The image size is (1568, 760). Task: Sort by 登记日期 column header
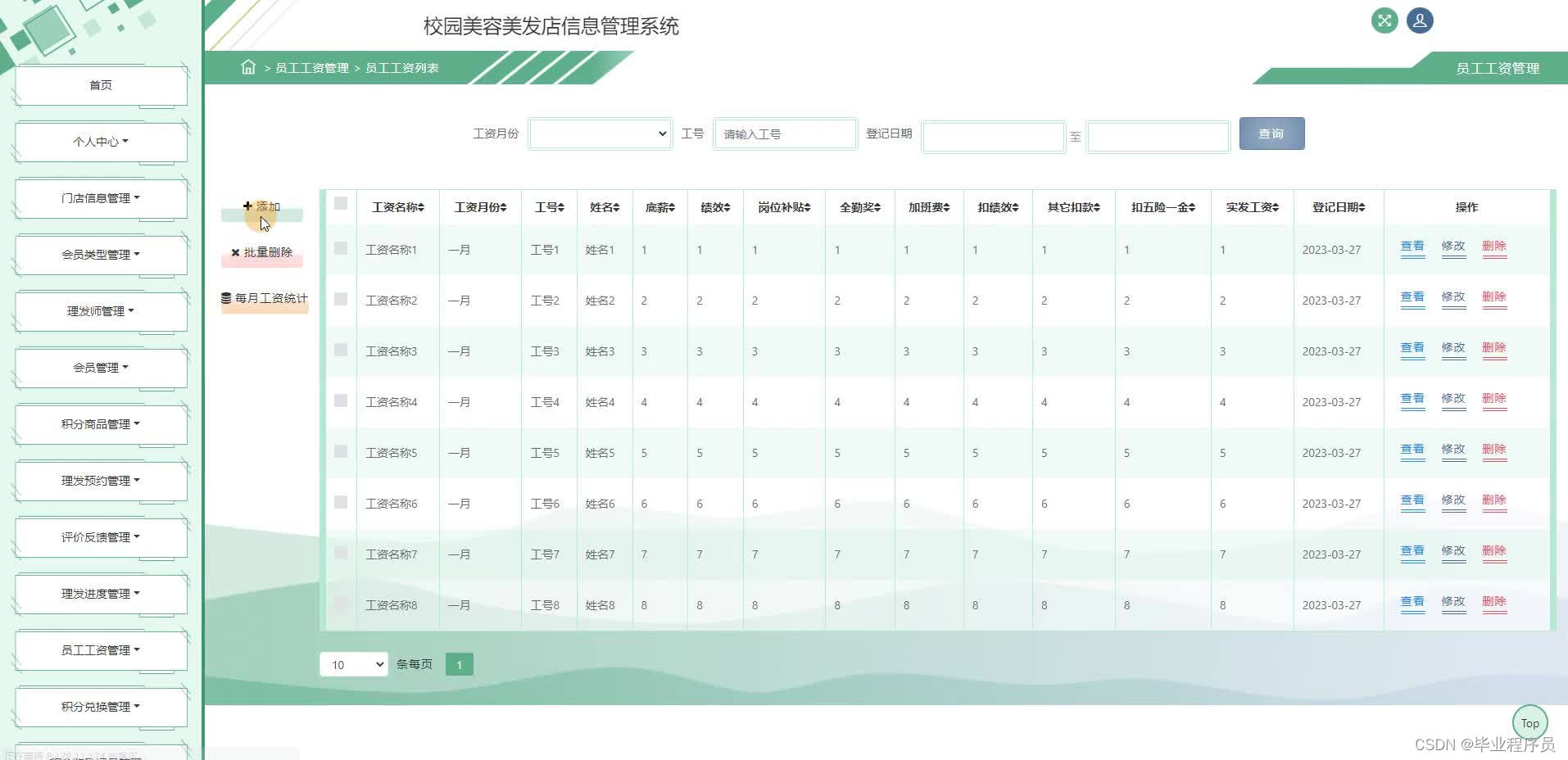tap(1339, 208)
